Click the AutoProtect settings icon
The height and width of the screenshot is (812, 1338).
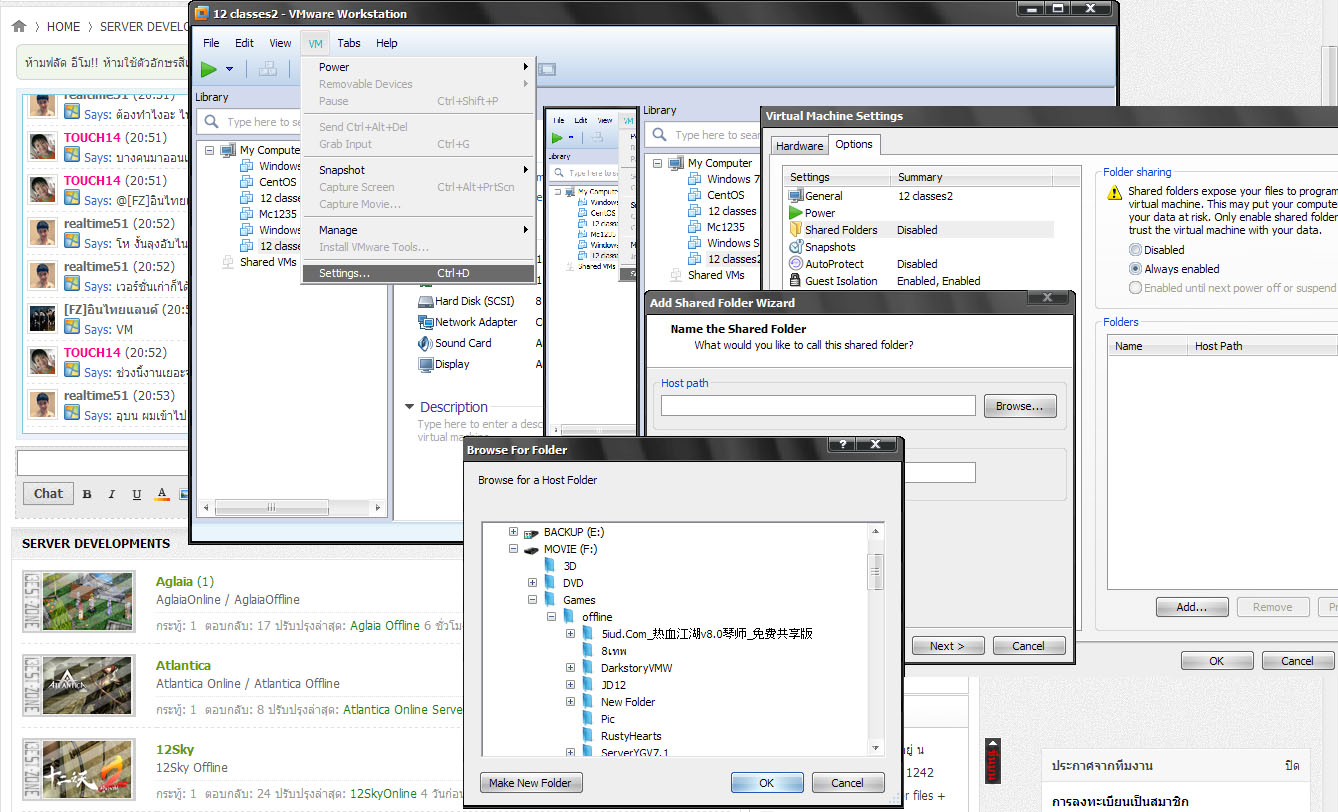point(796,264)
